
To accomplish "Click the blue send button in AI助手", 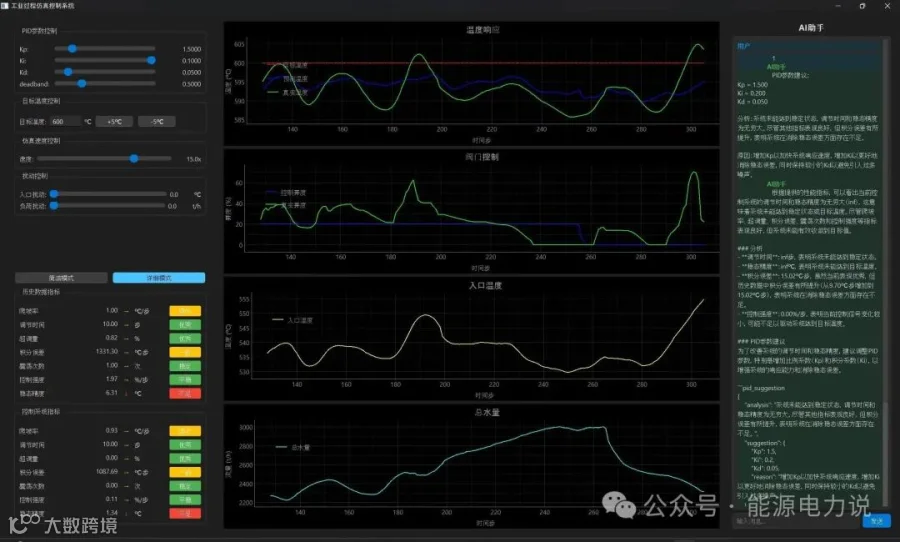I will pyautogui.click(x=876, y=521).
